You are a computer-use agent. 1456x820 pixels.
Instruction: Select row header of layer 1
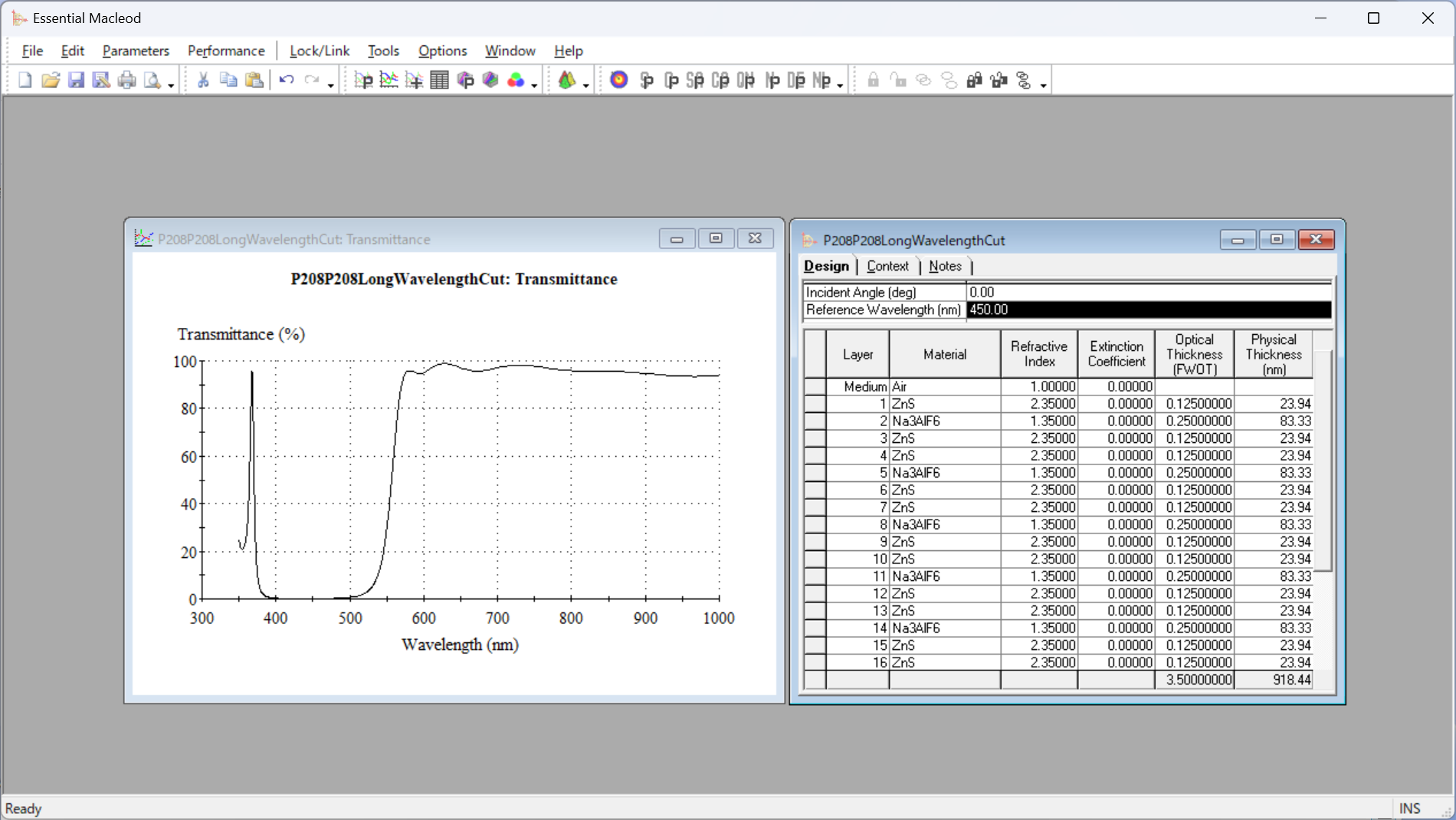(815, 404)
